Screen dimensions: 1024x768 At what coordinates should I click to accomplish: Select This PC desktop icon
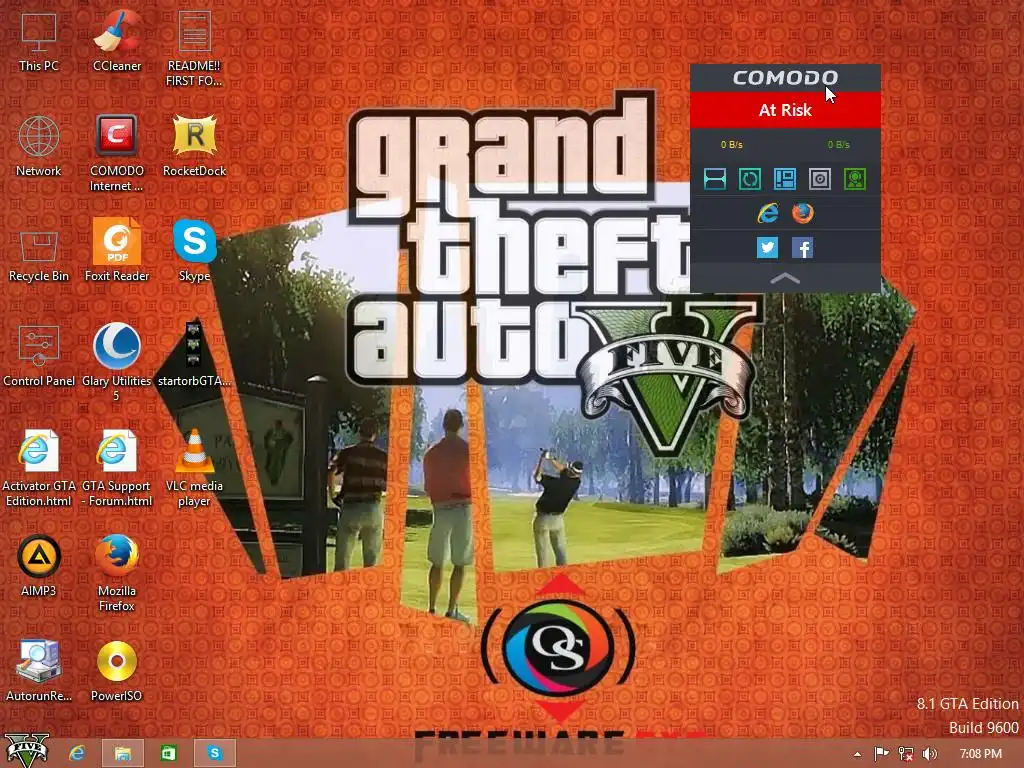tap(39, 40)
